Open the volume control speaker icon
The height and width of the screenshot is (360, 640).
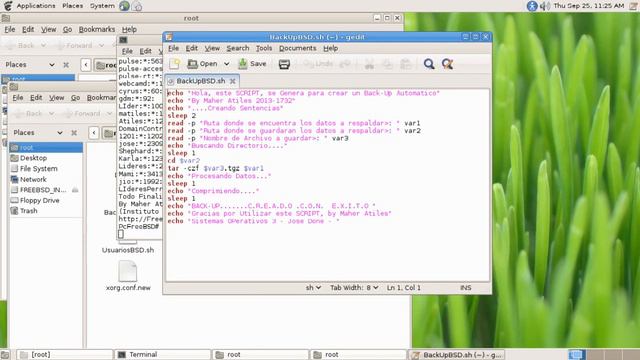click(x=544, y=6)
